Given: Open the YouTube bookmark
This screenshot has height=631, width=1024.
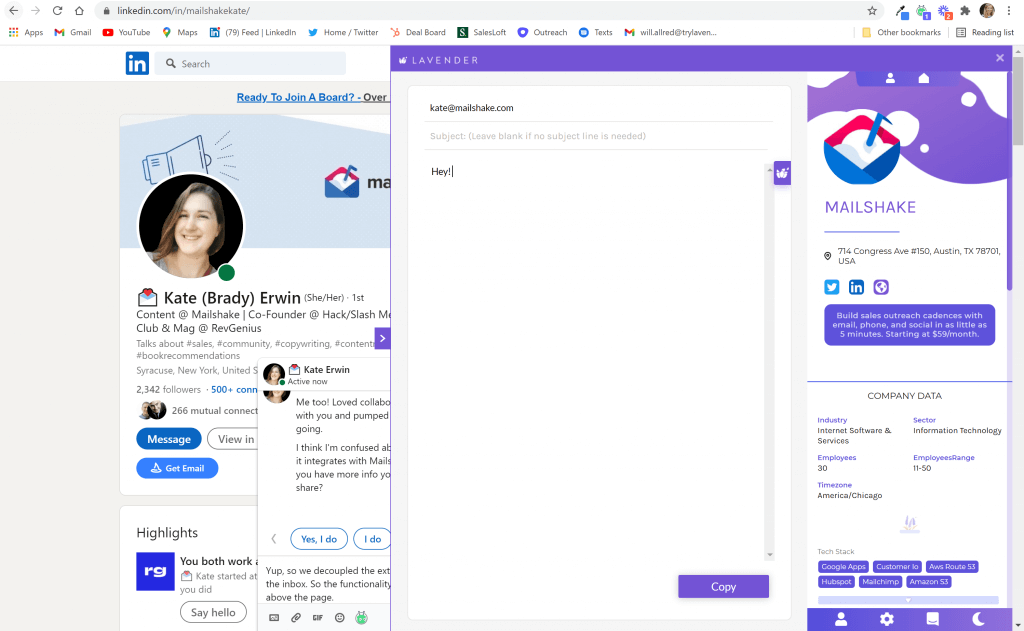Looking at the screenshot, I should coord(126,32).
